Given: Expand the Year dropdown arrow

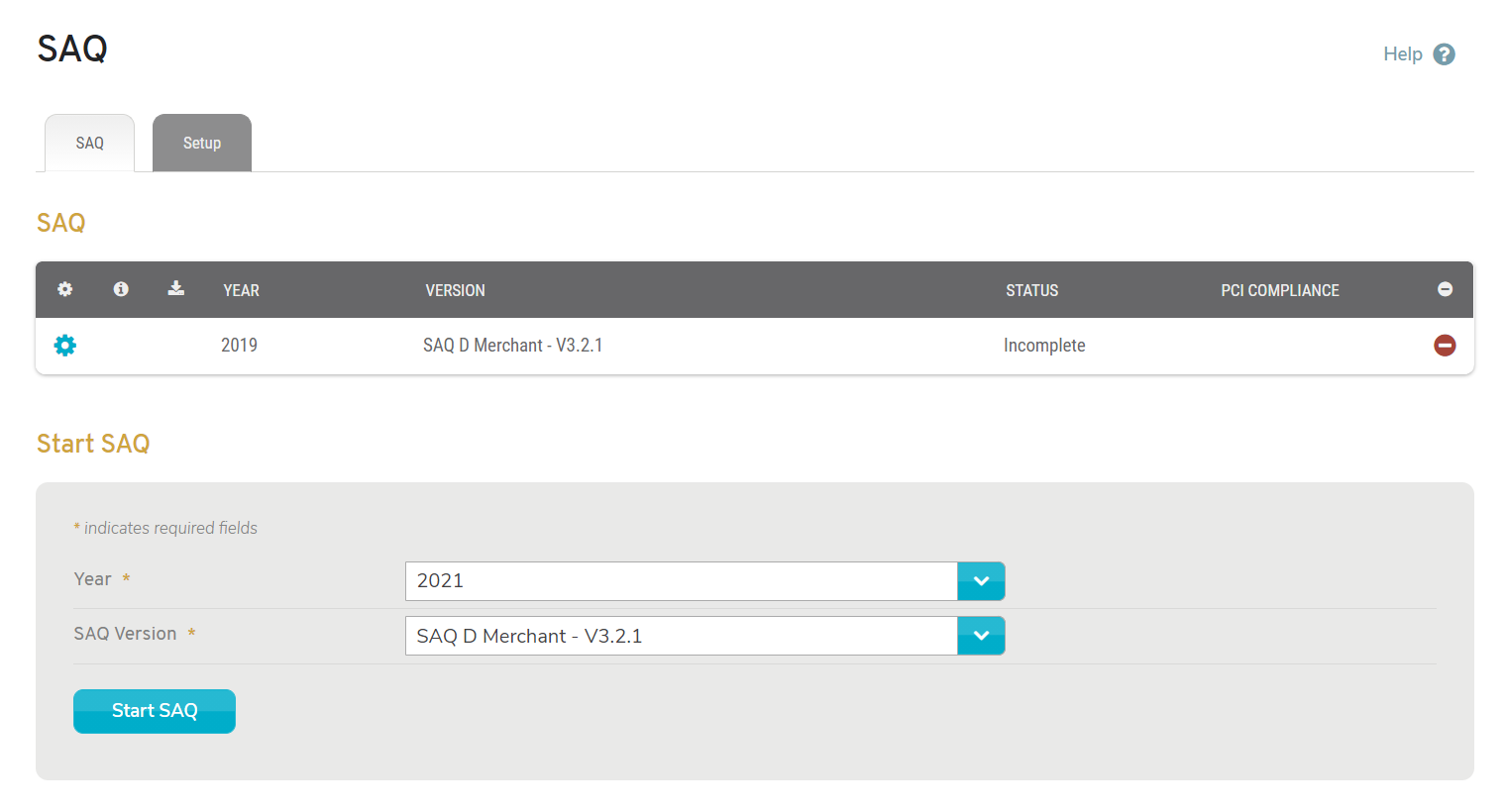Looking at the screenshot, I should tap(981, 581).
